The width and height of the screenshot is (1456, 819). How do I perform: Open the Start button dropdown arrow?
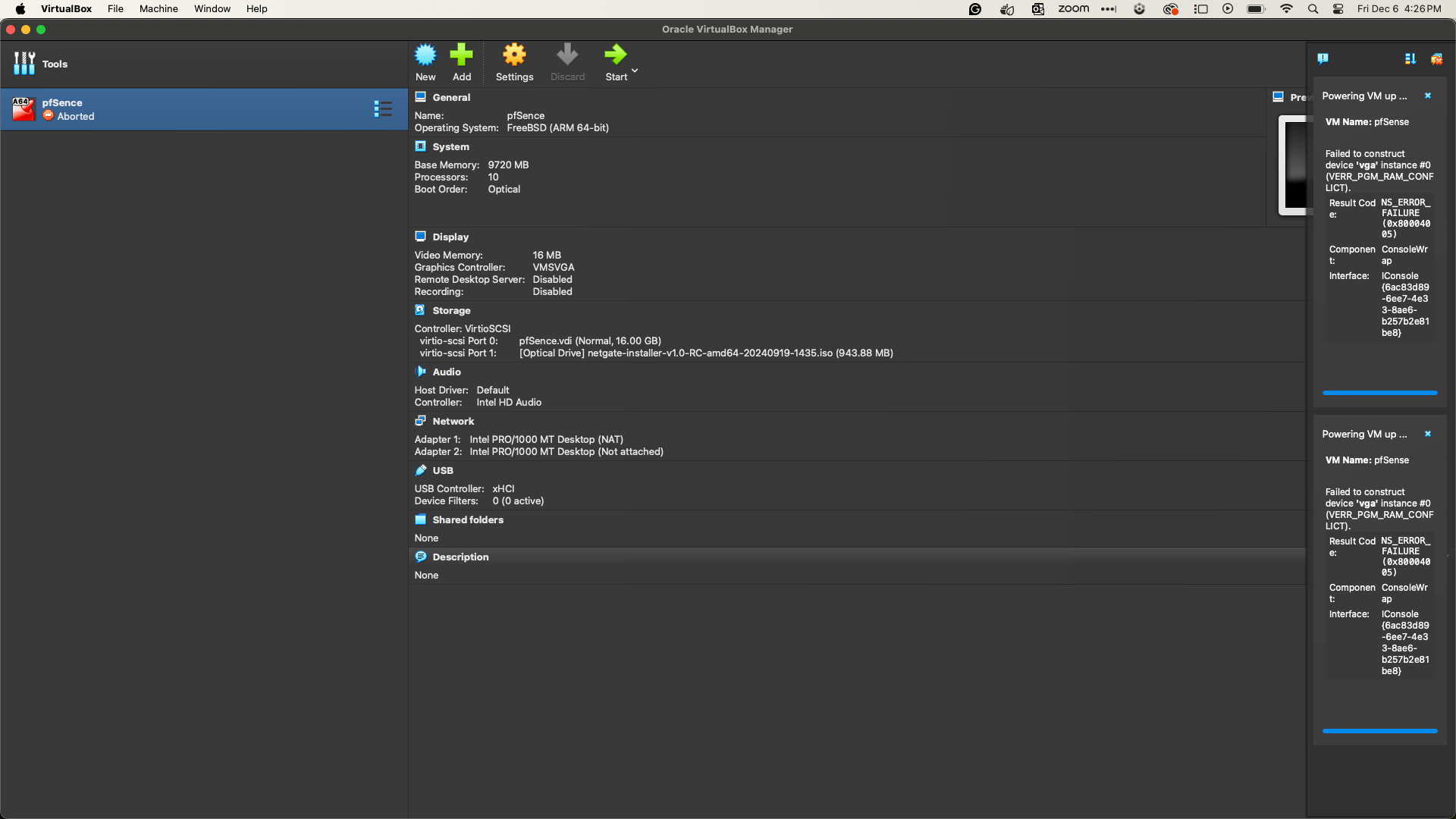pos(635,70)
